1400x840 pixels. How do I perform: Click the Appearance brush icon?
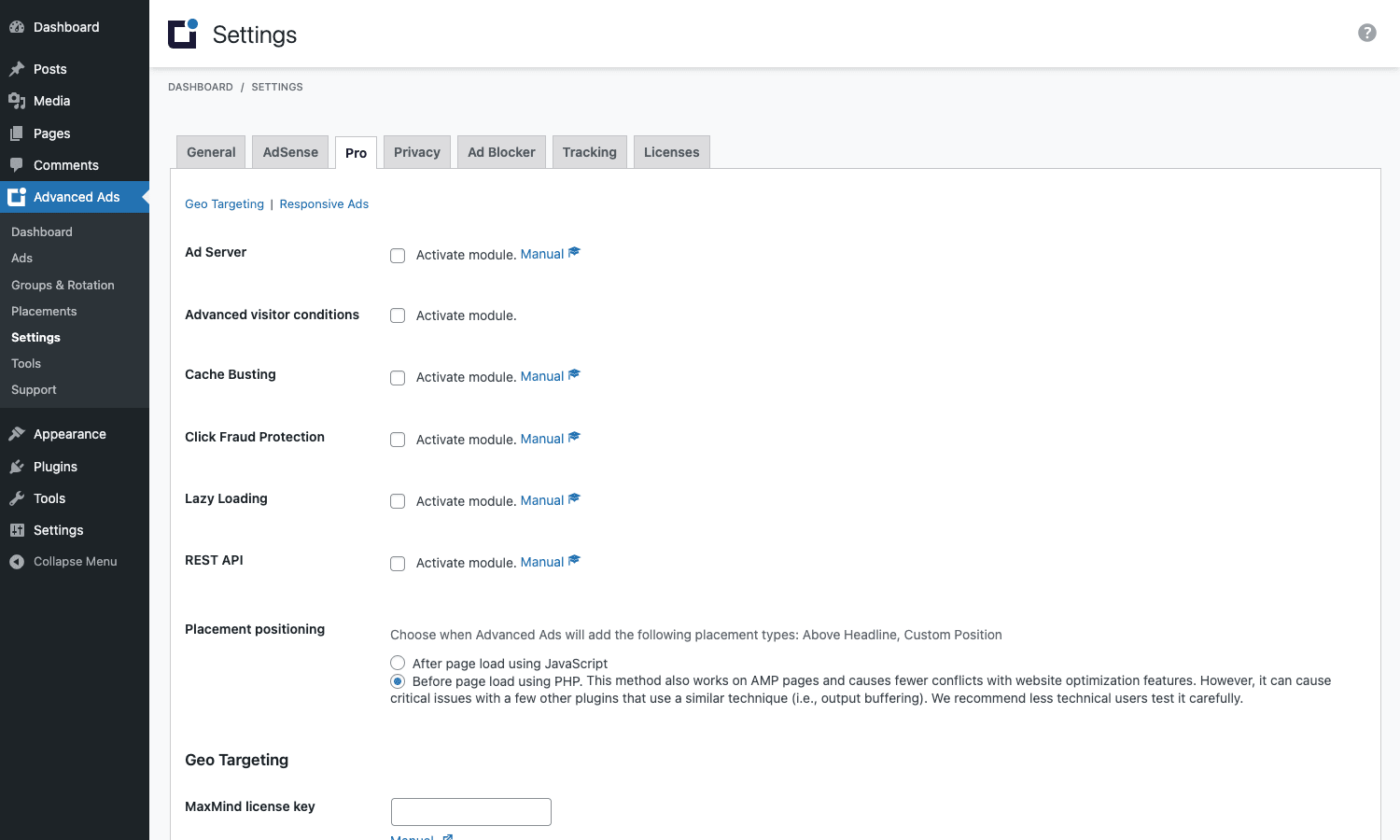17,434
